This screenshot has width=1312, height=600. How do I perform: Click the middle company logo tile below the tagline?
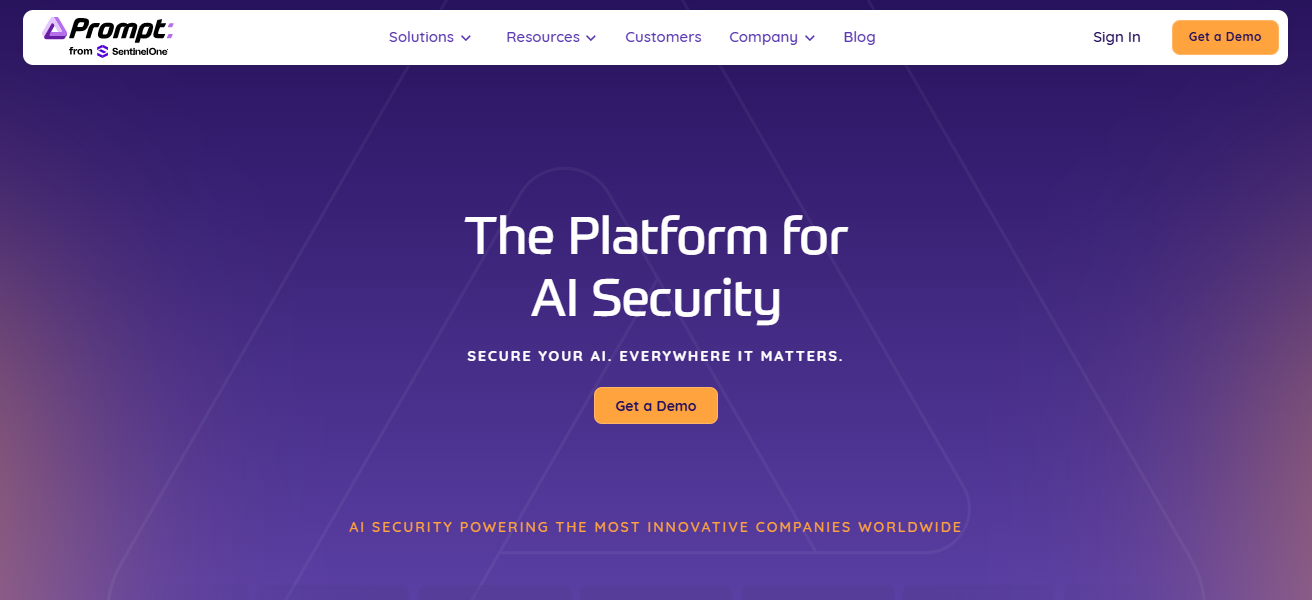[x=655, y=592]
